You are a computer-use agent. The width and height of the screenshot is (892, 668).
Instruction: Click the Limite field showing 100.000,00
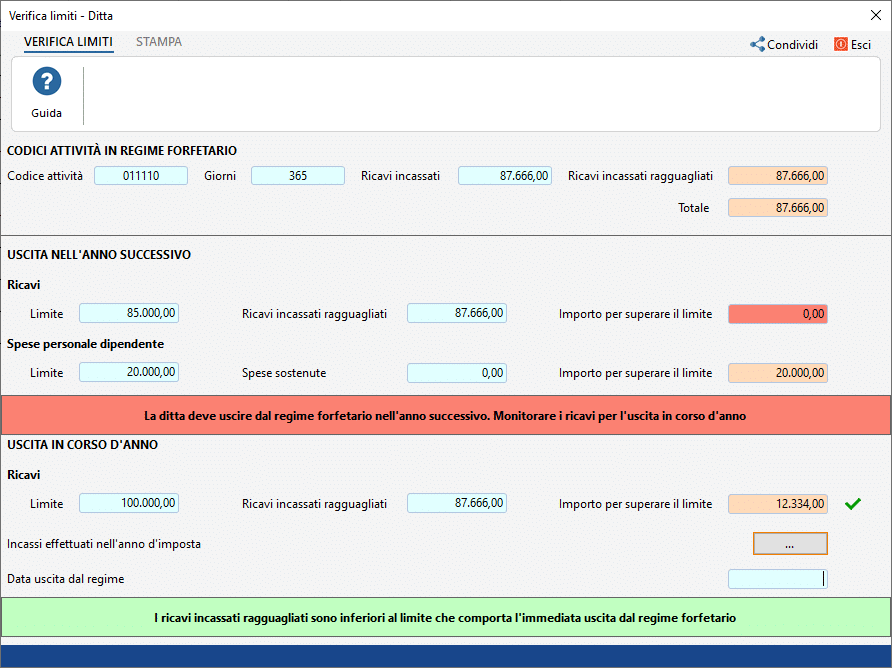point(129,503)
